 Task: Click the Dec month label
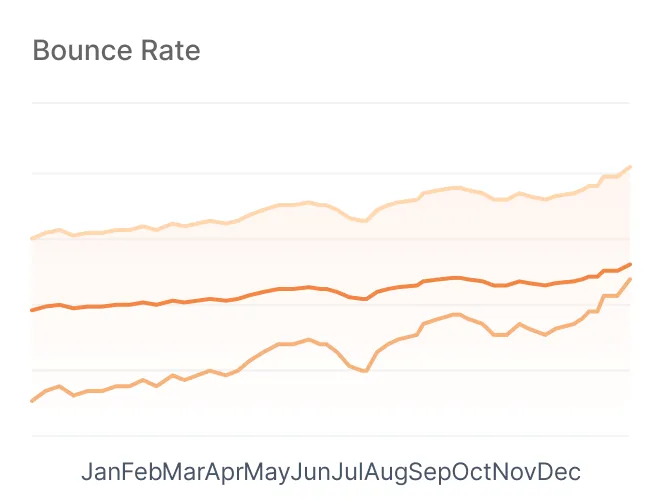(560, 471)
